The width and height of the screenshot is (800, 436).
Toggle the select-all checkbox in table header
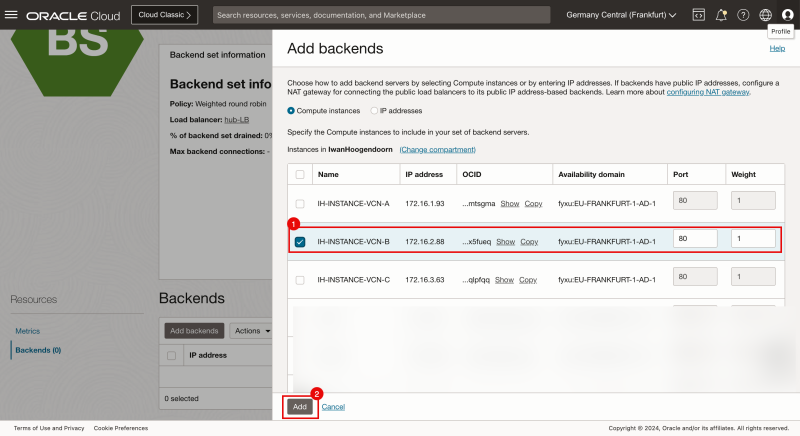[300, 173]
